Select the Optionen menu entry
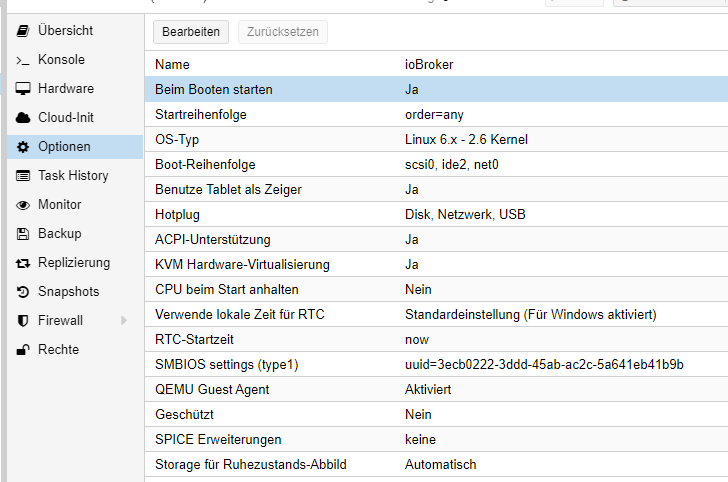Viewport: 728px width, 482px height. click(75, 147)
